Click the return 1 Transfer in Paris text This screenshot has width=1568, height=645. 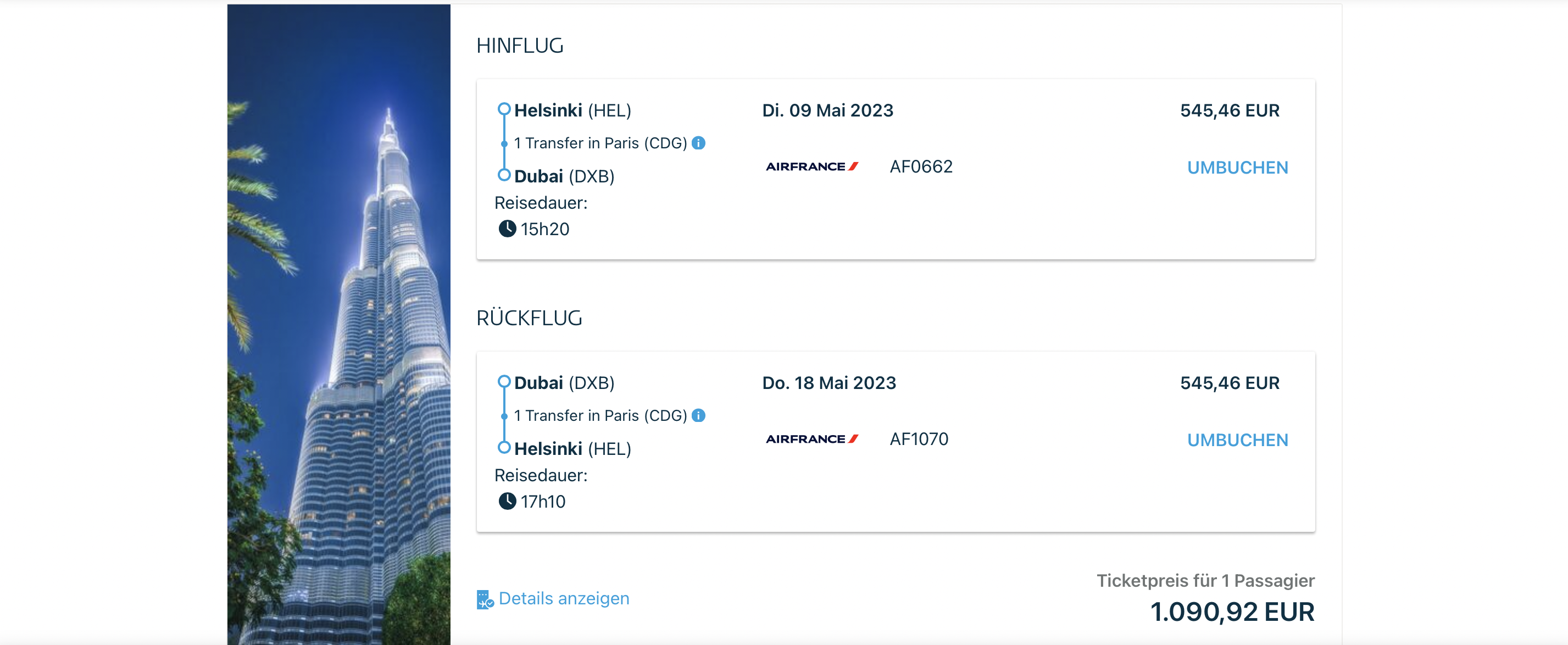pyautogui.click(x=600, y=416)
